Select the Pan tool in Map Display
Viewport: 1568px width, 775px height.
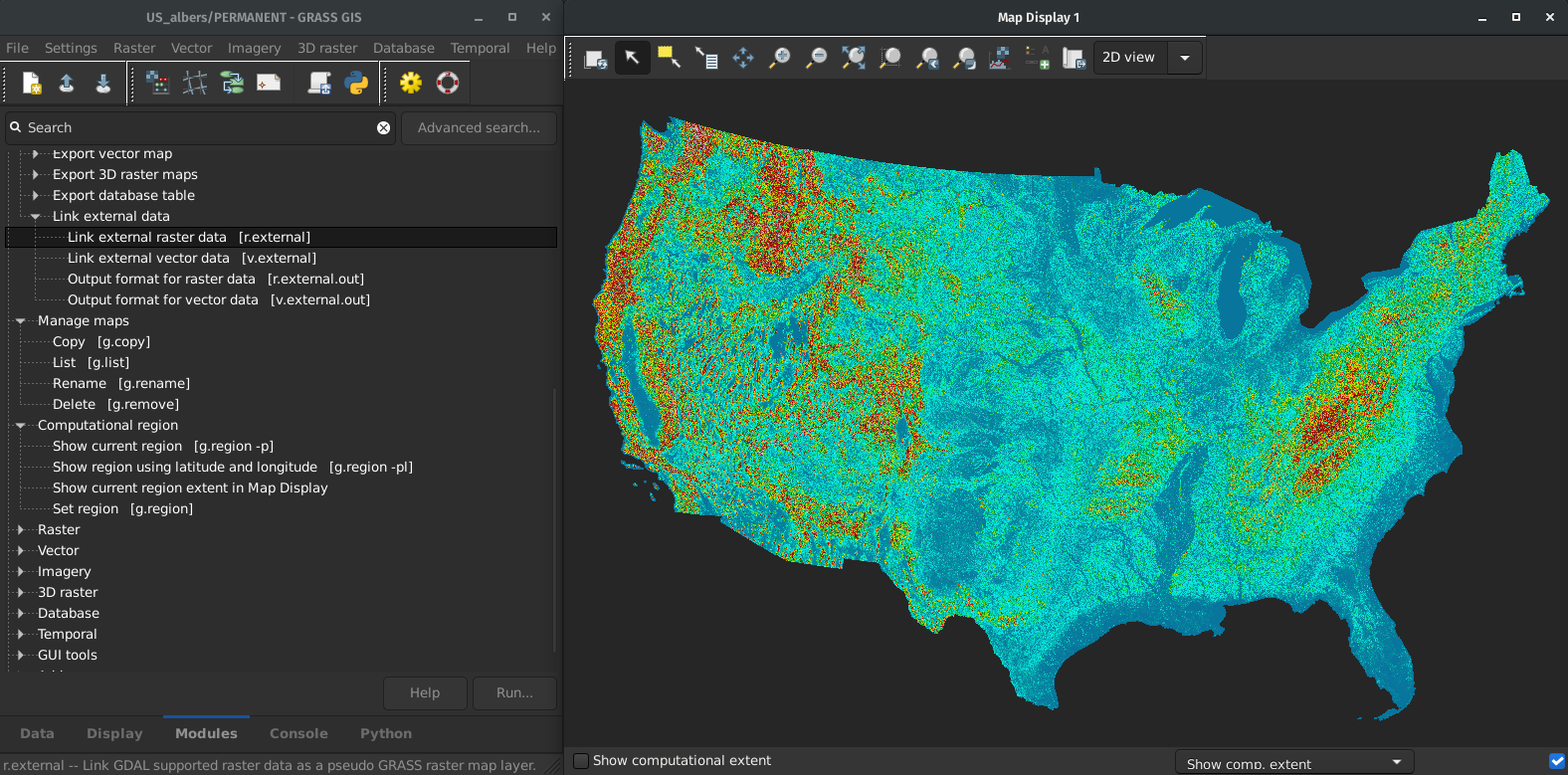[743, 59]
